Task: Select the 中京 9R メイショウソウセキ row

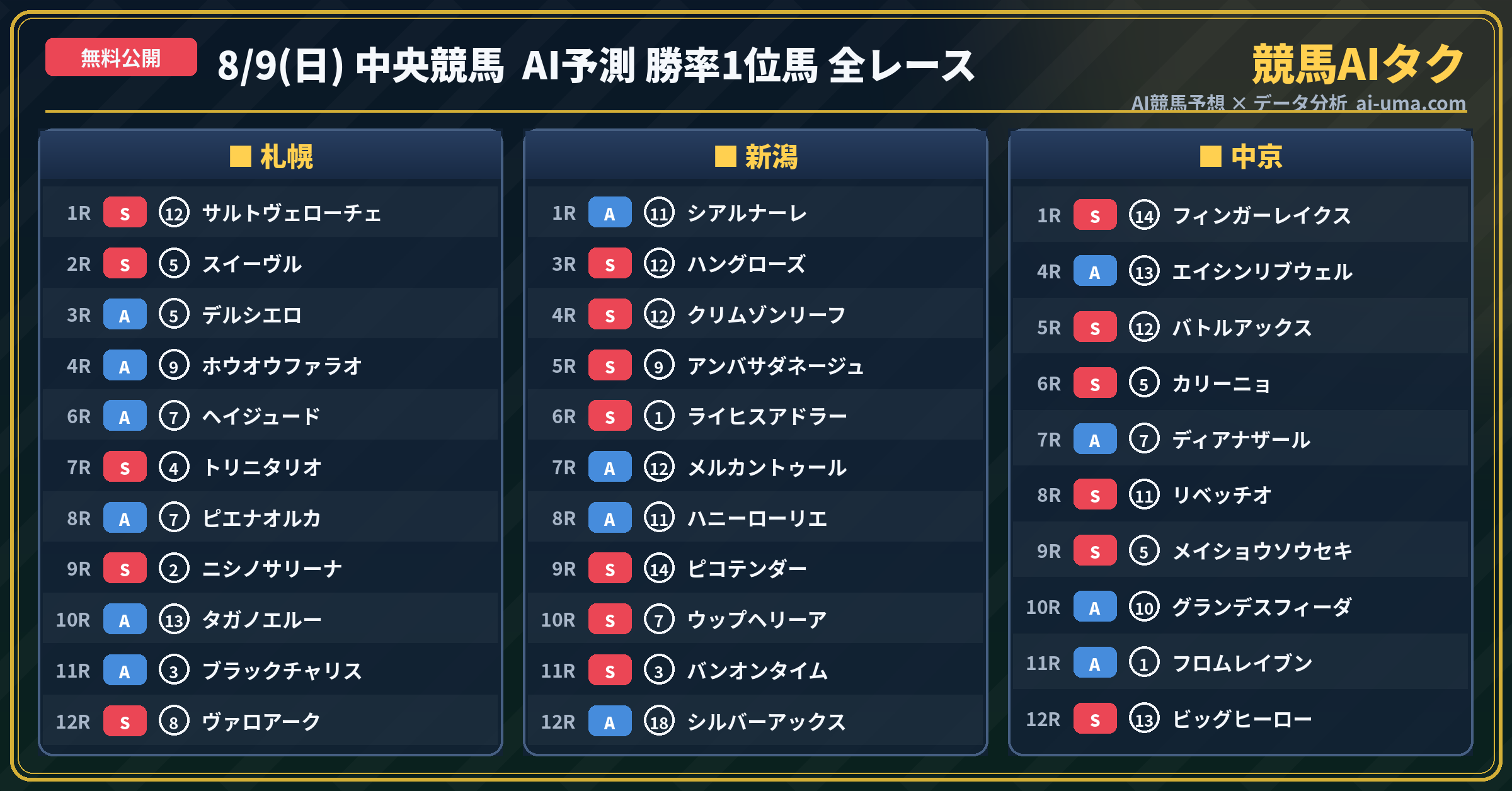Action: point(1240,550)
